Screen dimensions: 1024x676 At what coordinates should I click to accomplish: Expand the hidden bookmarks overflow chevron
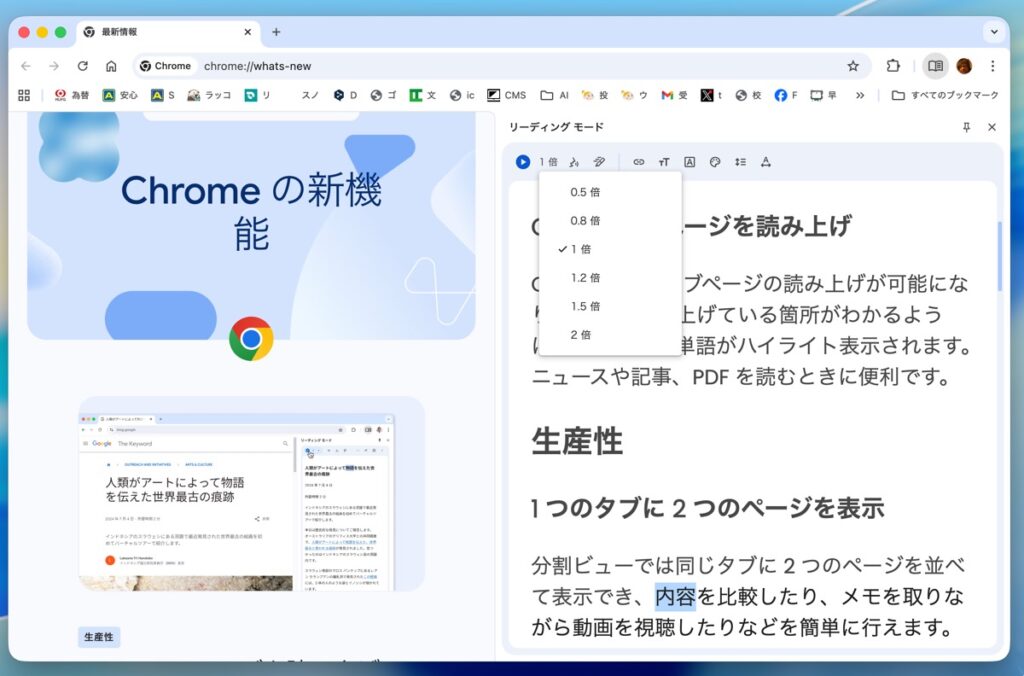click(x=860, y=95)
